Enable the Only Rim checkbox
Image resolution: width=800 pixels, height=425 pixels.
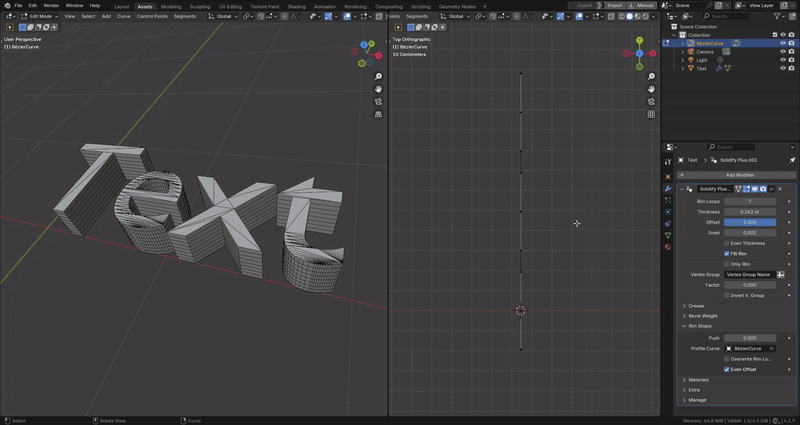(727, 264)
